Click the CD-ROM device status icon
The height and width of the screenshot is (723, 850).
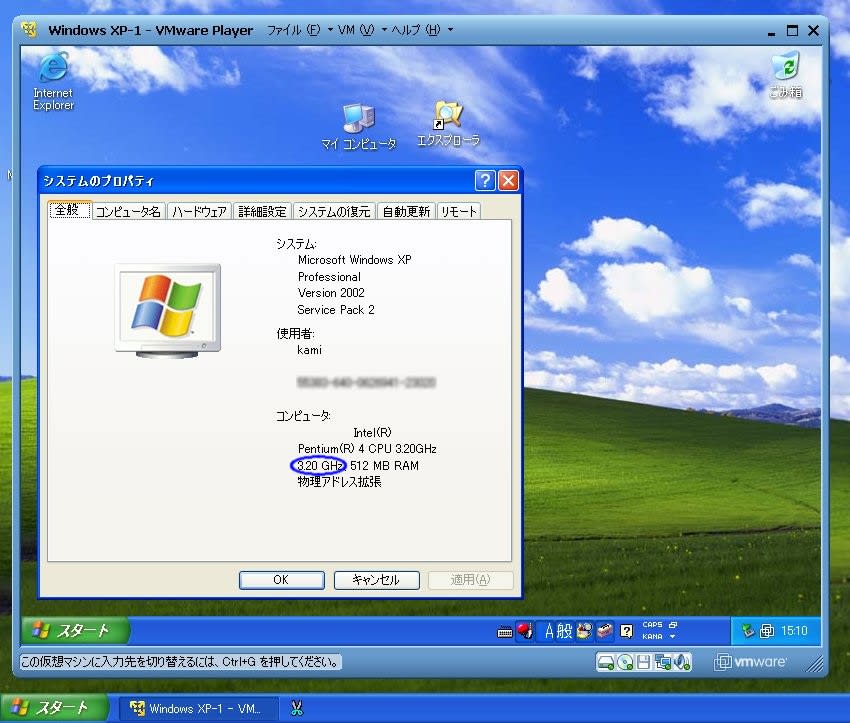point(625,662)
